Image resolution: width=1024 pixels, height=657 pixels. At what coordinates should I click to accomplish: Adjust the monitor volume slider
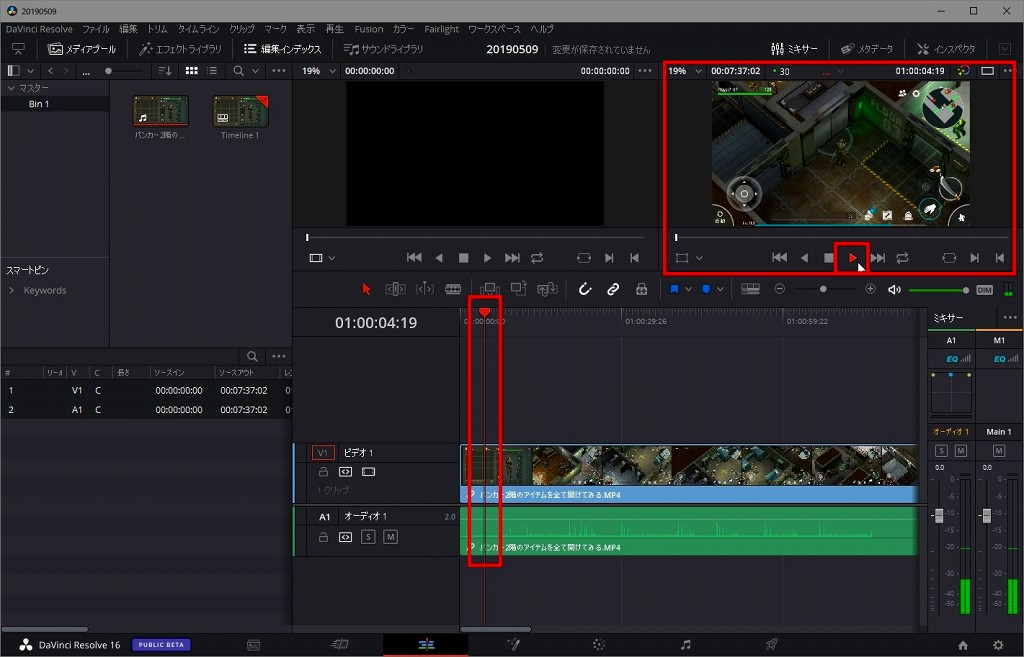(937, 290)
